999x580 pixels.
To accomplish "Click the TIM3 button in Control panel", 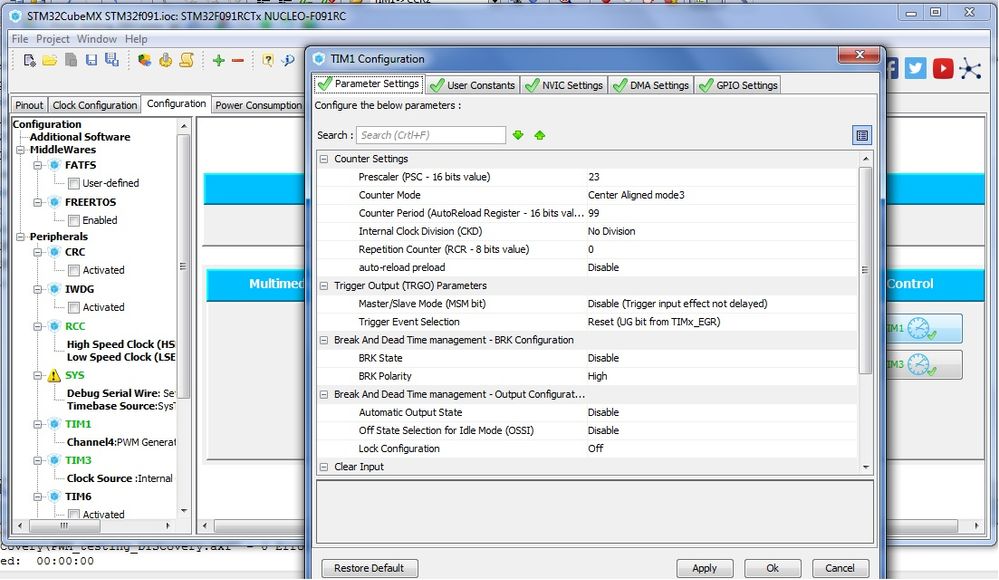I will [923, 365].
